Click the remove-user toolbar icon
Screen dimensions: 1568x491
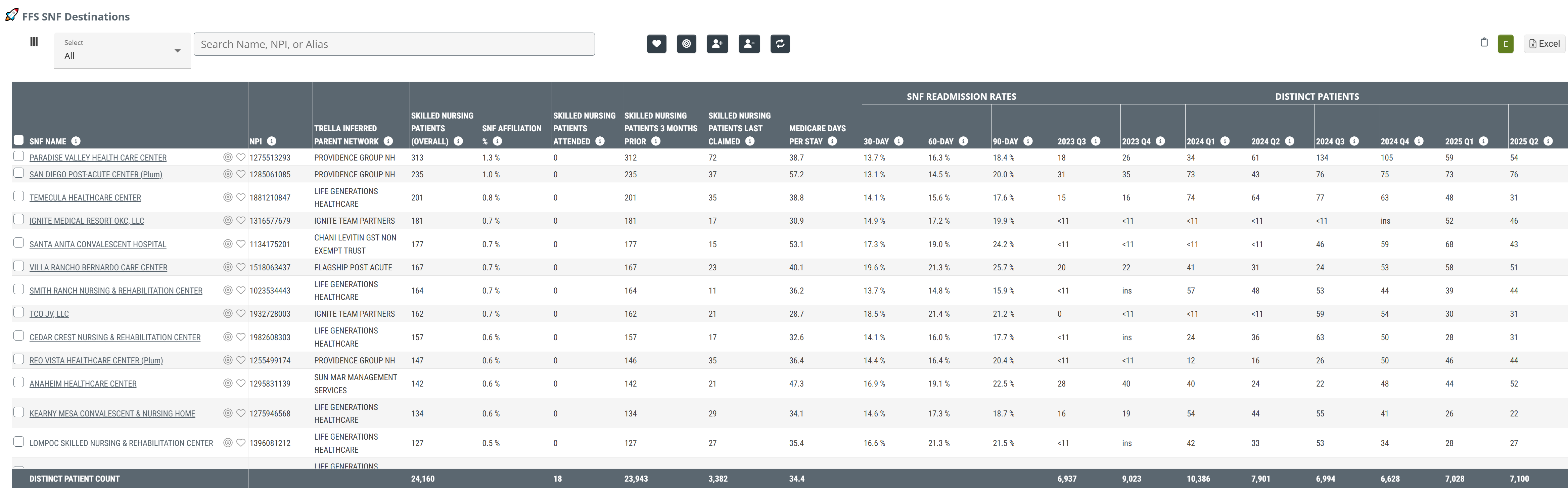tap(749, 44)
